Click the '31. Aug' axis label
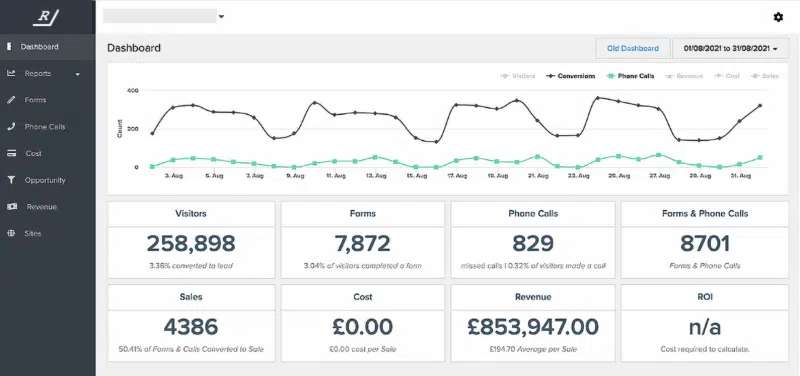 pyautogui.click(x=740, y=176)
